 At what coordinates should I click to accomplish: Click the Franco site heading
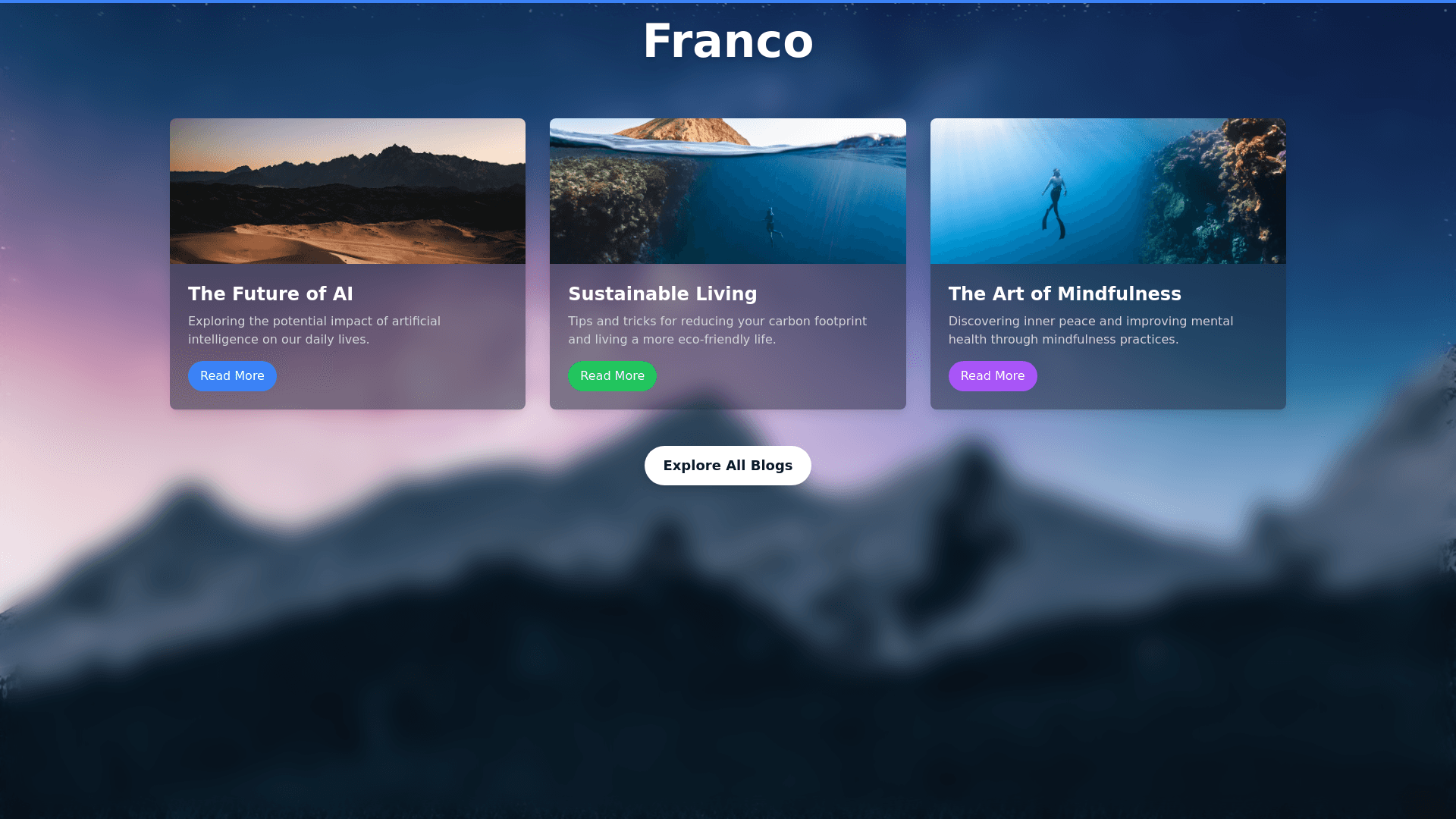click(x=728, y=41)
